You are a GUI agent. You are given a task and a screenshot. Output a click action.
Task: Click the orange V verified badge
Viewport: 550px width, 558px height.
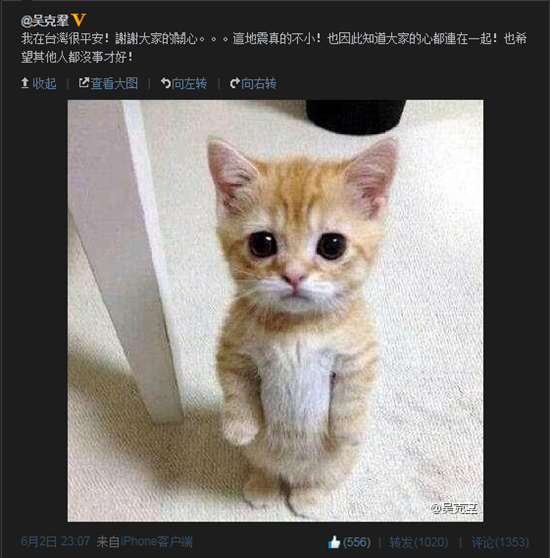tap(79, 20)
